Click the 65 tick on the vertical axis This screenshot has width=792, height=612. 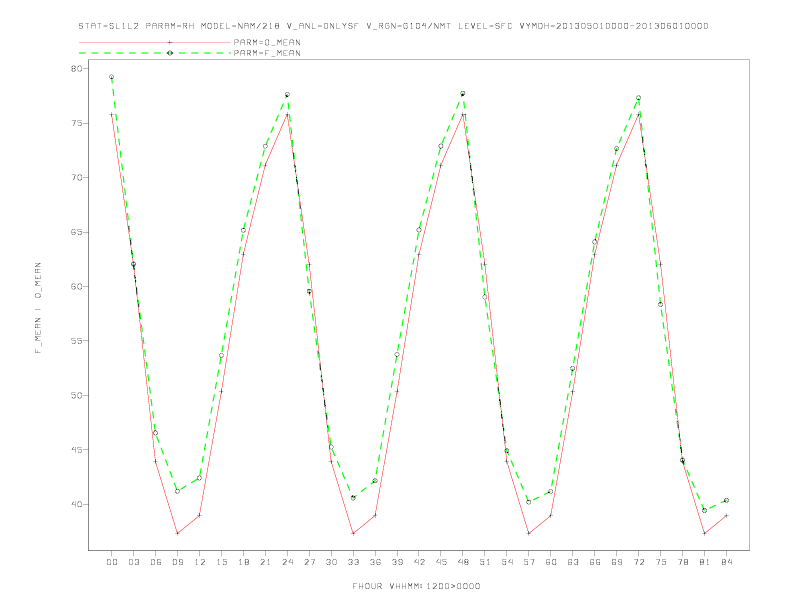[79, 232]
